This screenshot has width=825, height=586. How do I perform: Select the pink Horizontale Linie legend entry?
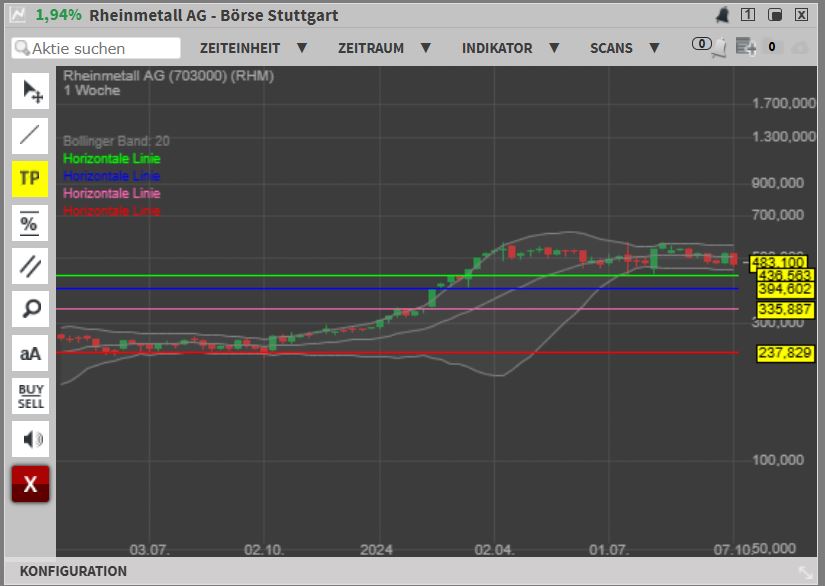tap(112, 193)
